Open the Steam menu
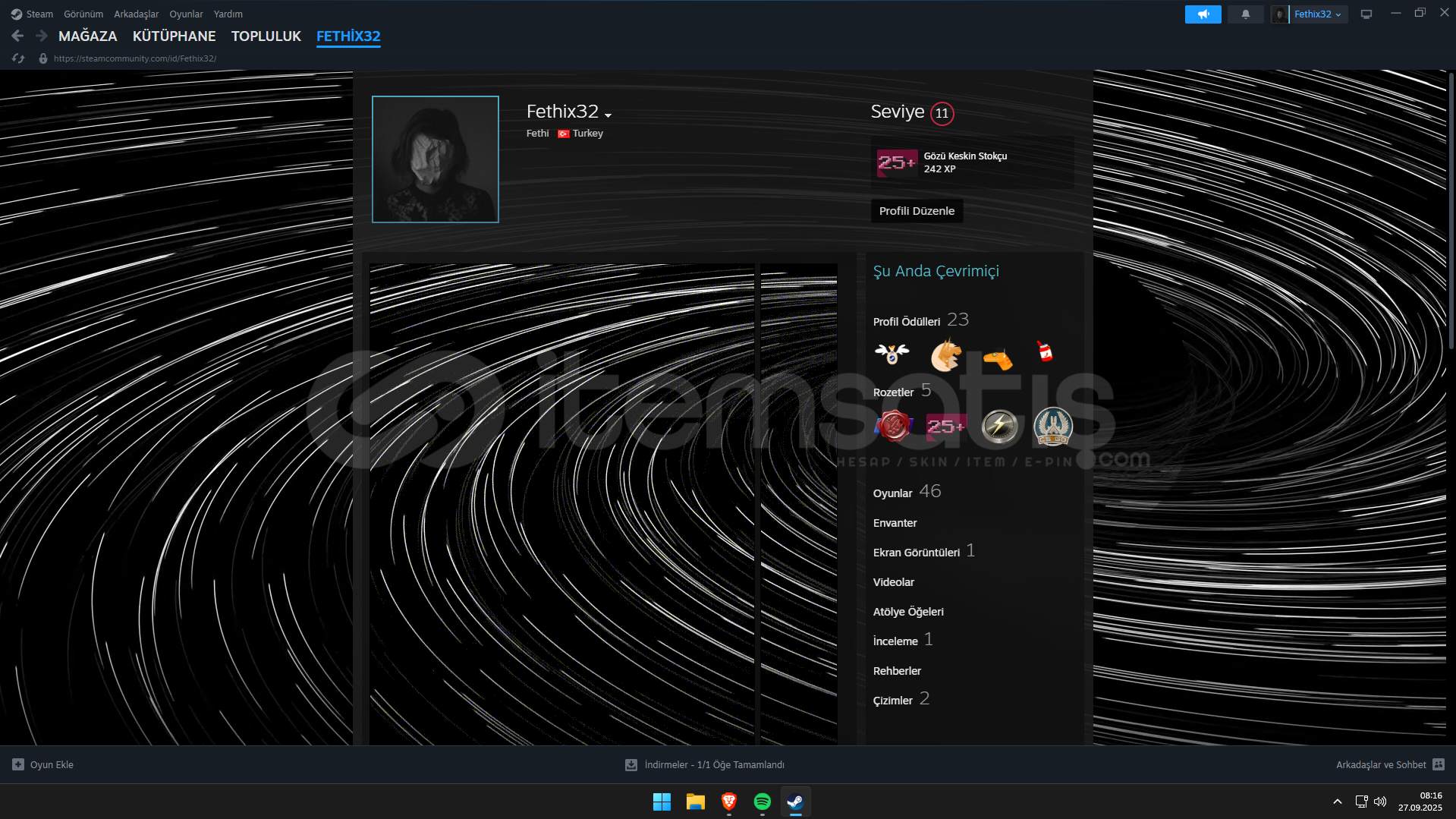The width and height of the screenshot is (1456, 819). (x=39, y=14)
